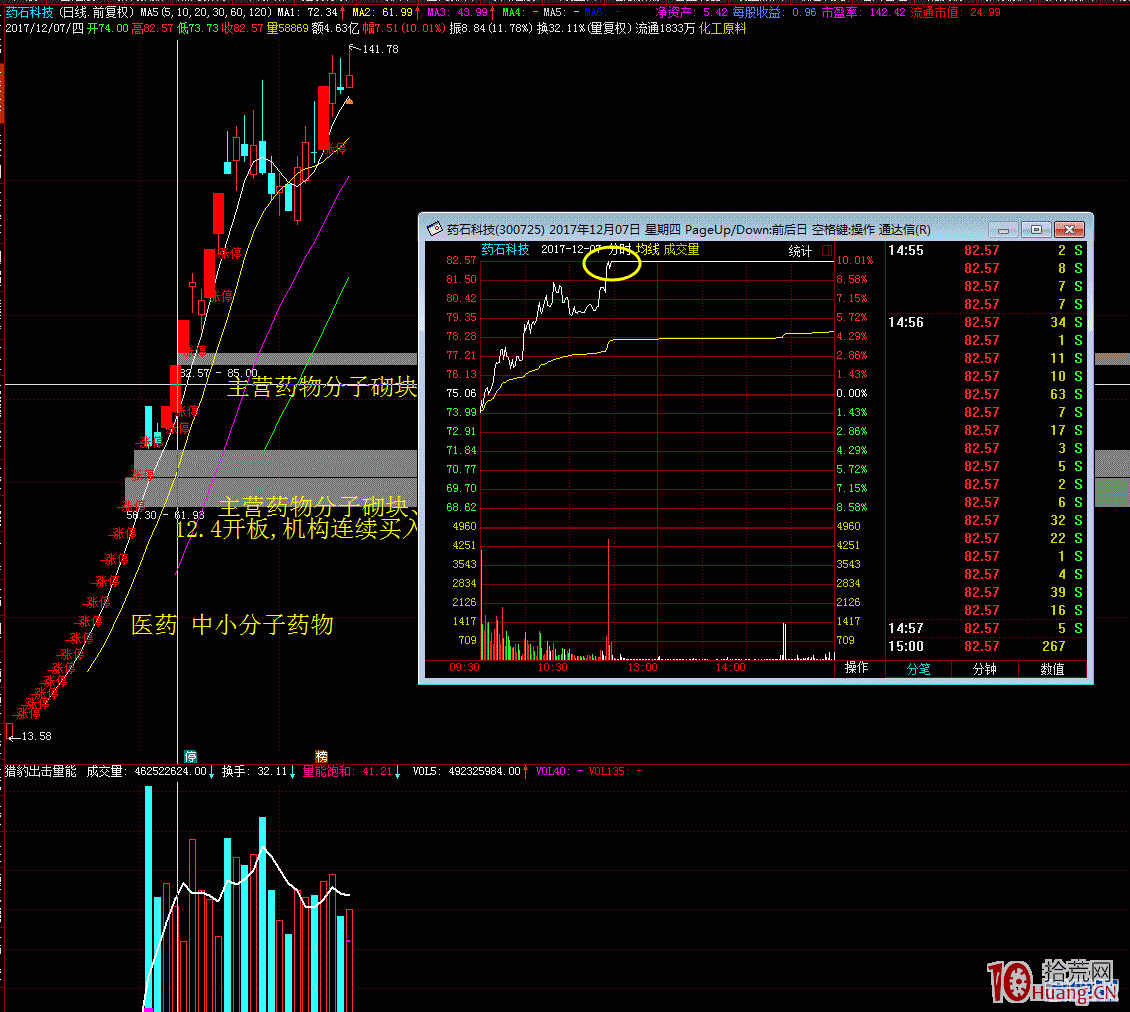Click the 低73.73 low price

[197, 29]
